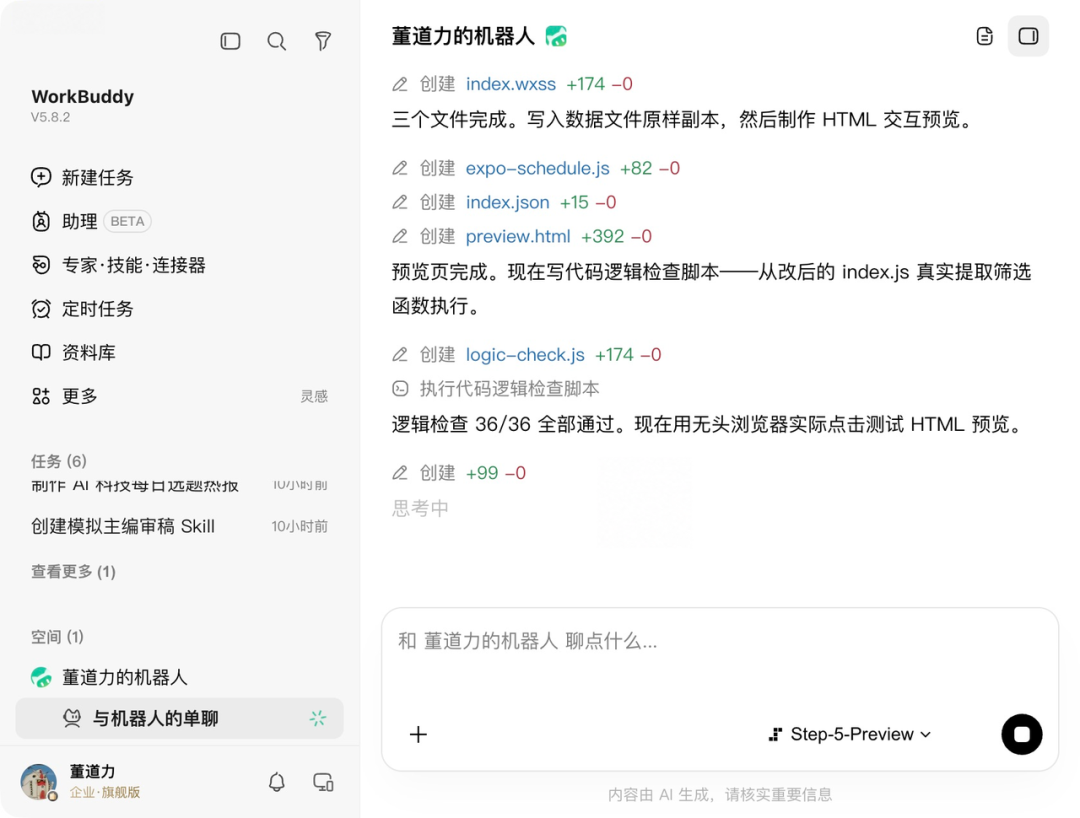The image size is (1080, 818).
Task: Click the 企业·旗舰版 plan label
Action: click(x=105, y=792)
